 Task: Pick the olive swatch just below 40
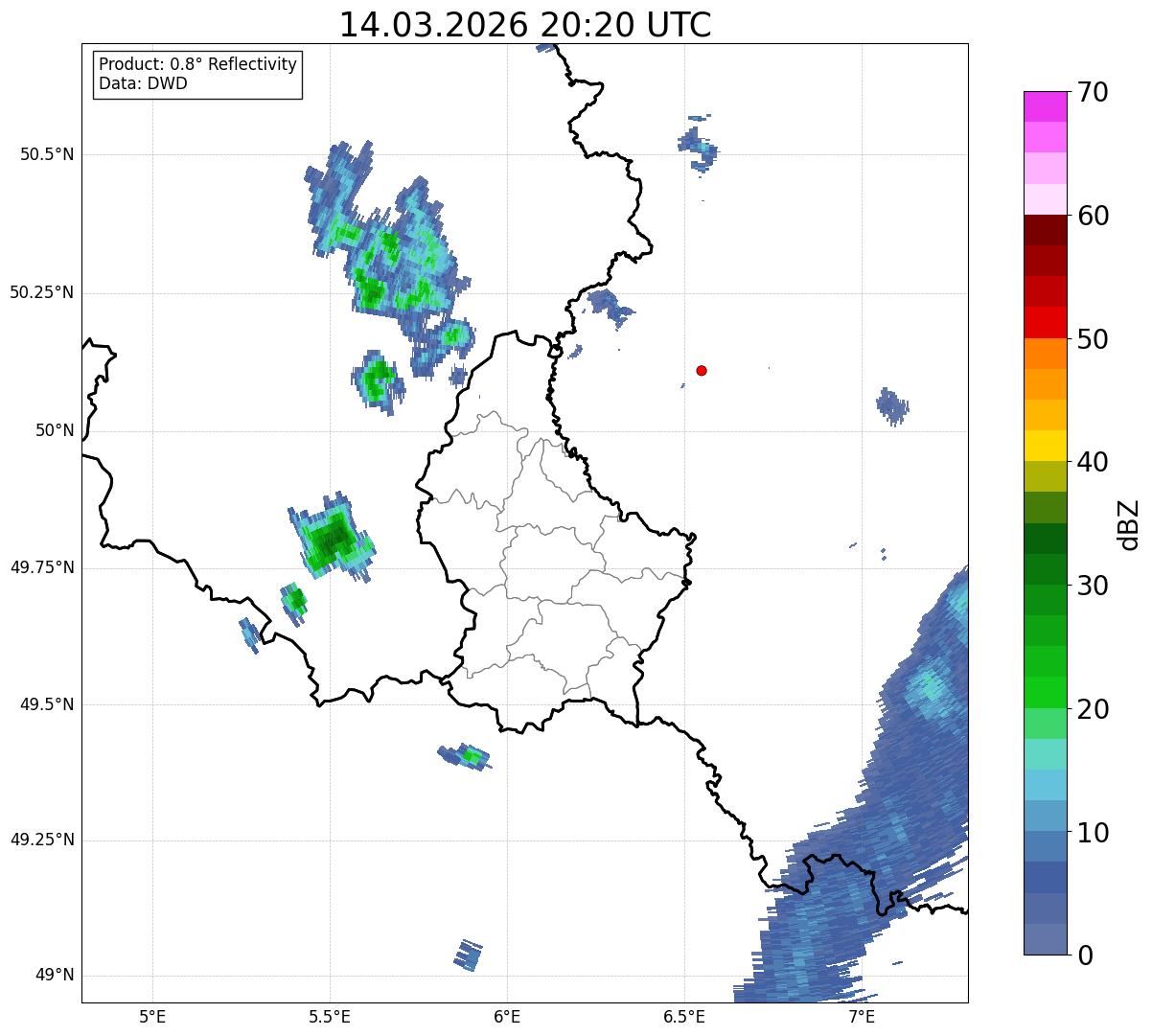1045,476
